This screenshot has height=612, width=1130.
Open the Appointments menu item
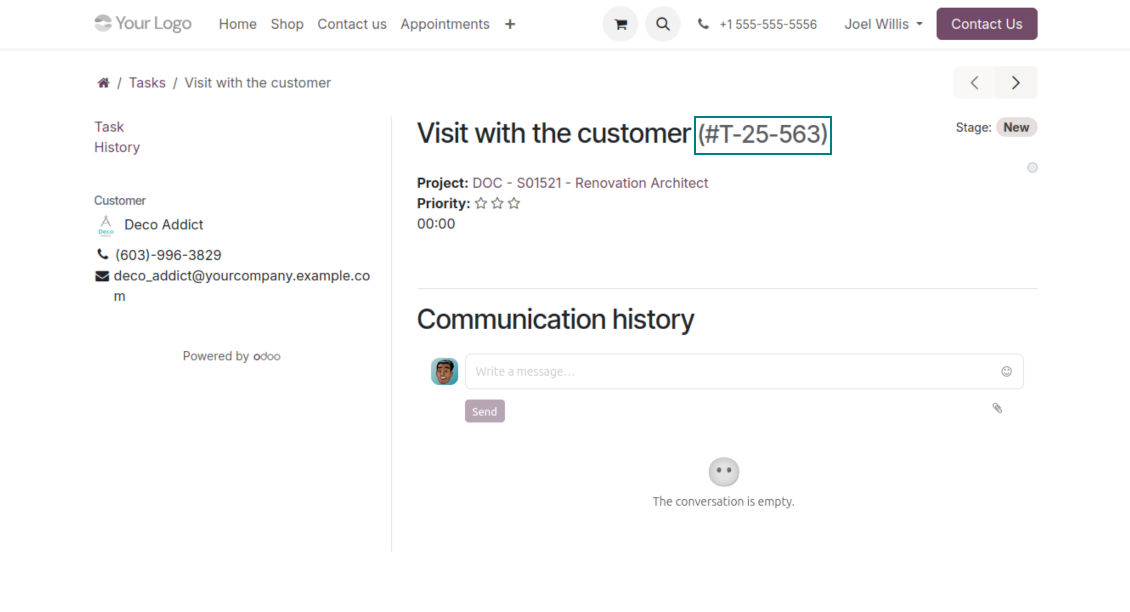click(x=445, y=24)
